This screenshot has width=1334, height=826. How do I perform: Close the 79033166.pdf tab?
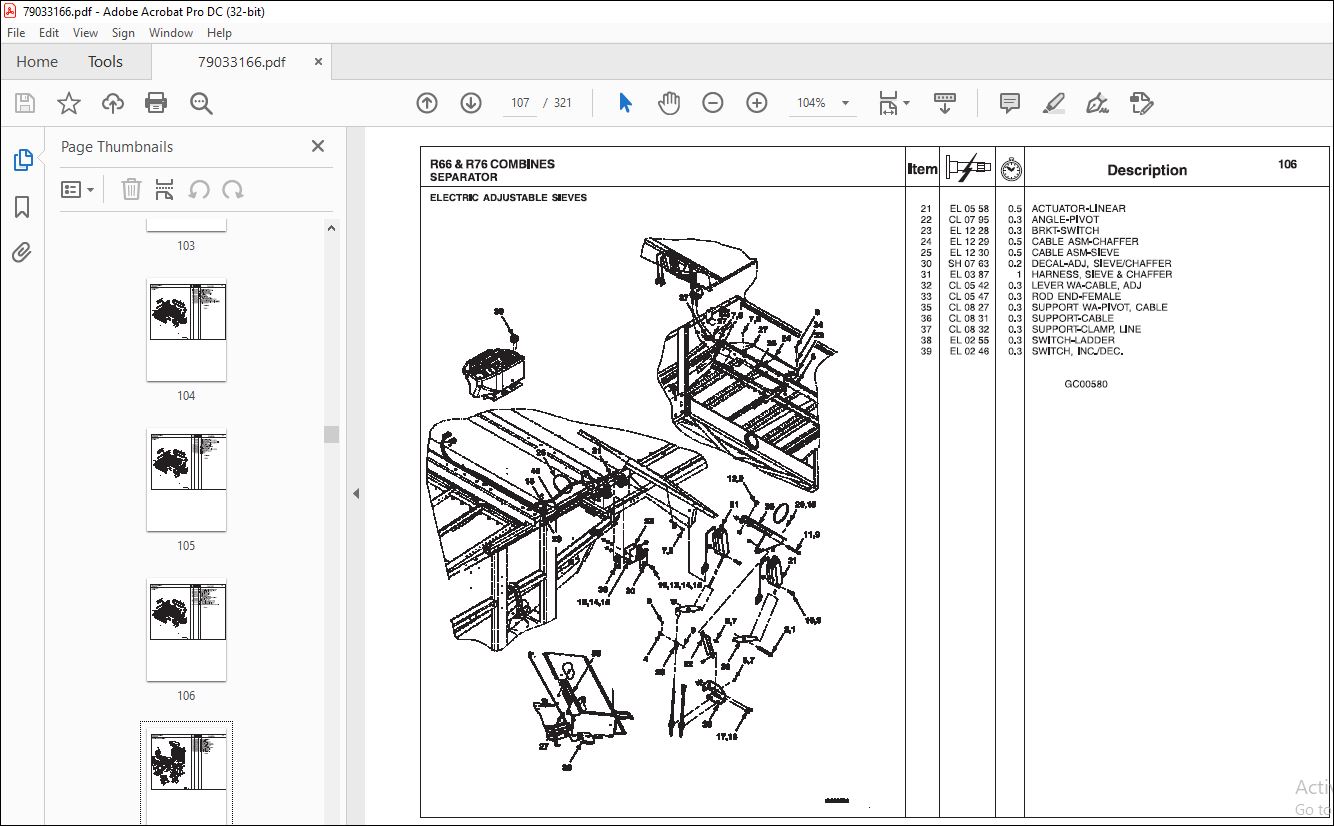tap(319, 62)
